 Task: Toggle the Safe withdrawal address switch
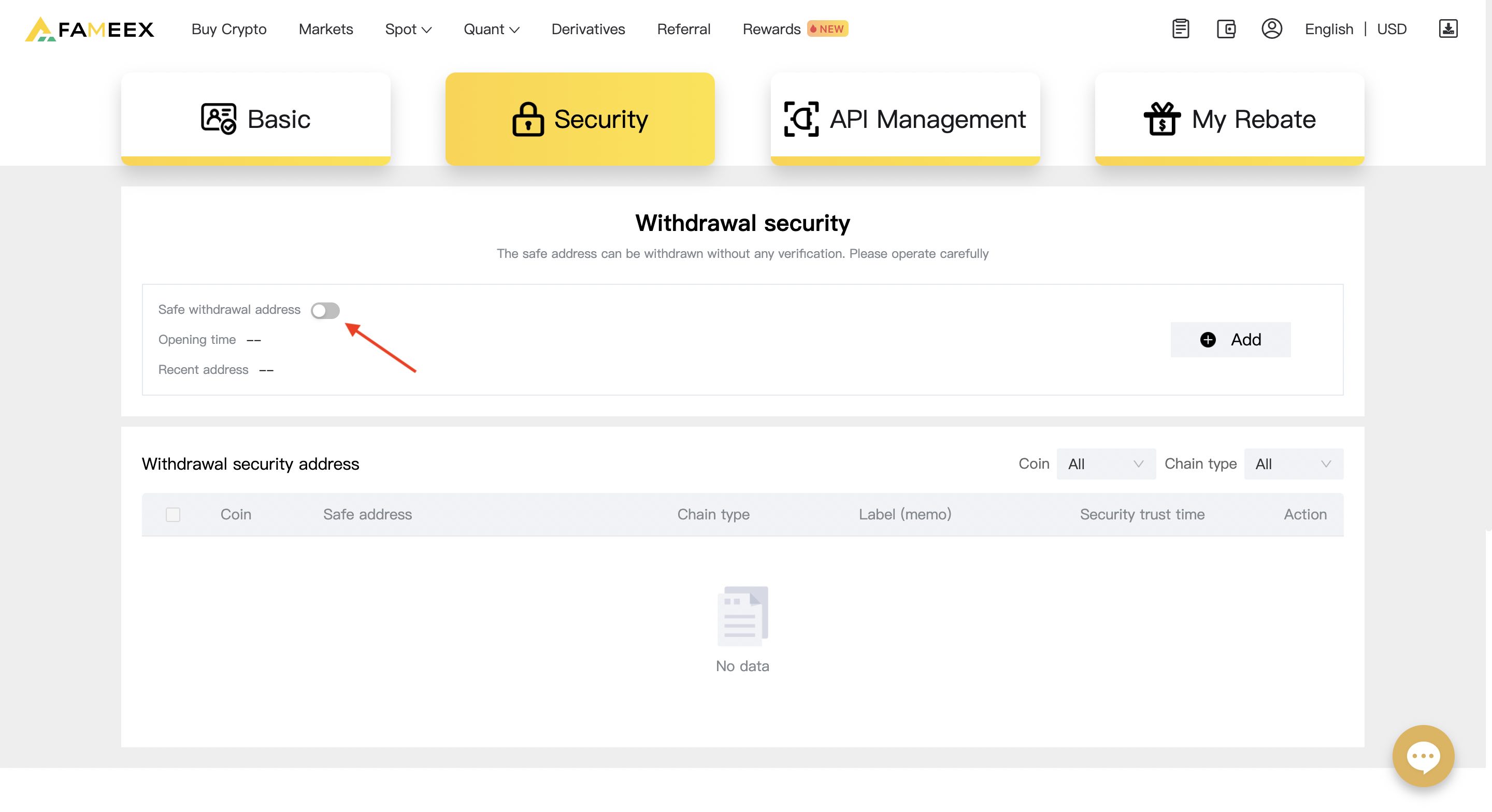(x=325, y=310)
